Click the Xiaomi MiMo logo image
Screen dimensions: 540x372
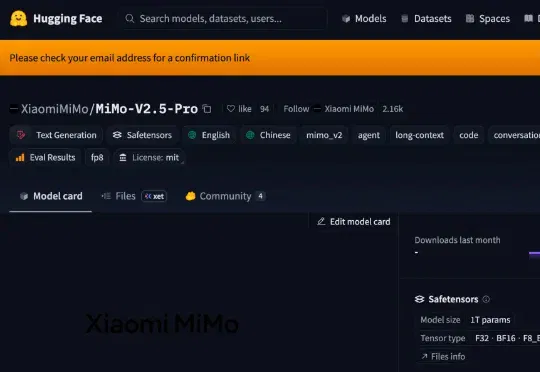(162, 323)
